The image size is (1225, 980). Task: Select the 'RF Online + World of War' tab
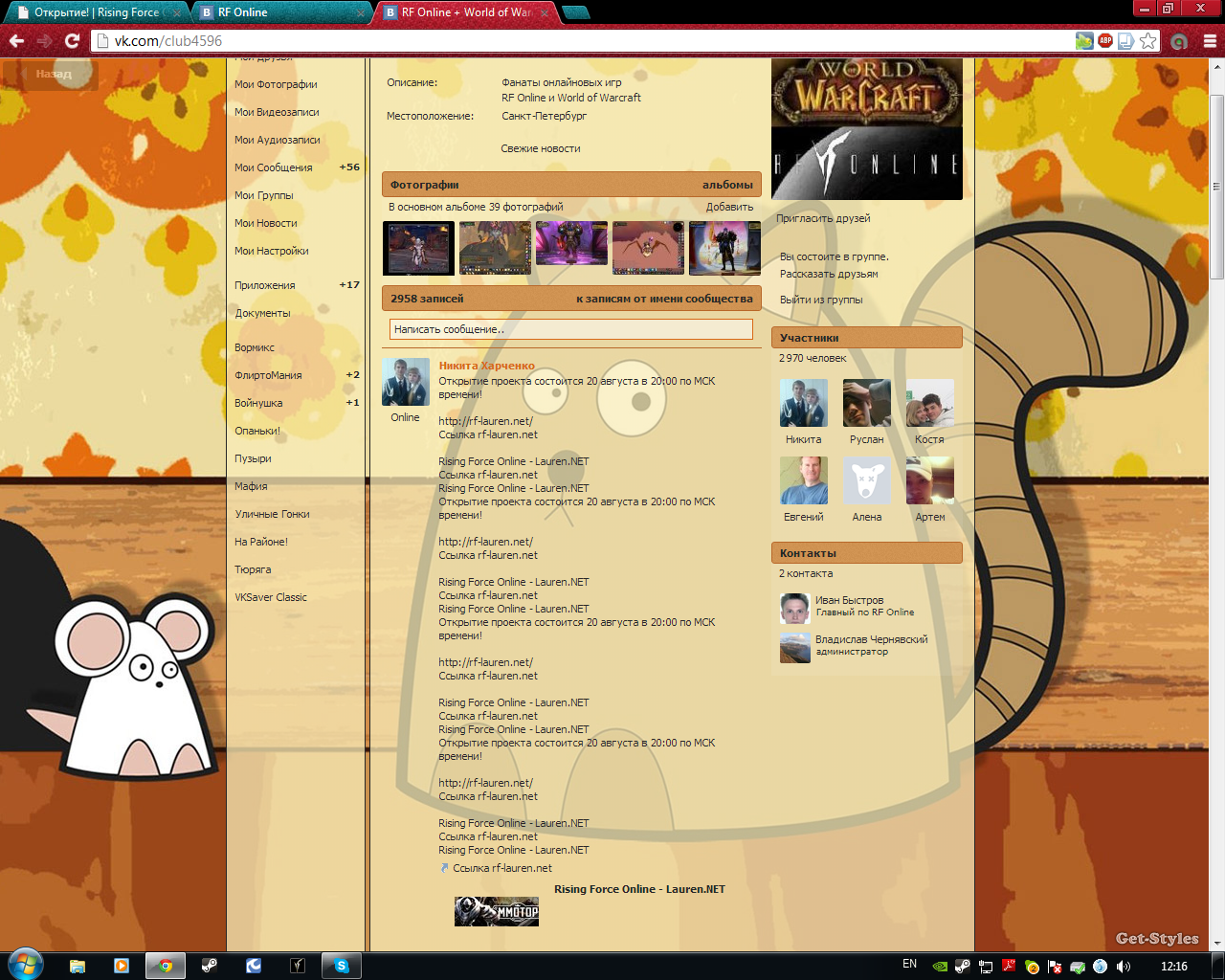pos(465,12)
